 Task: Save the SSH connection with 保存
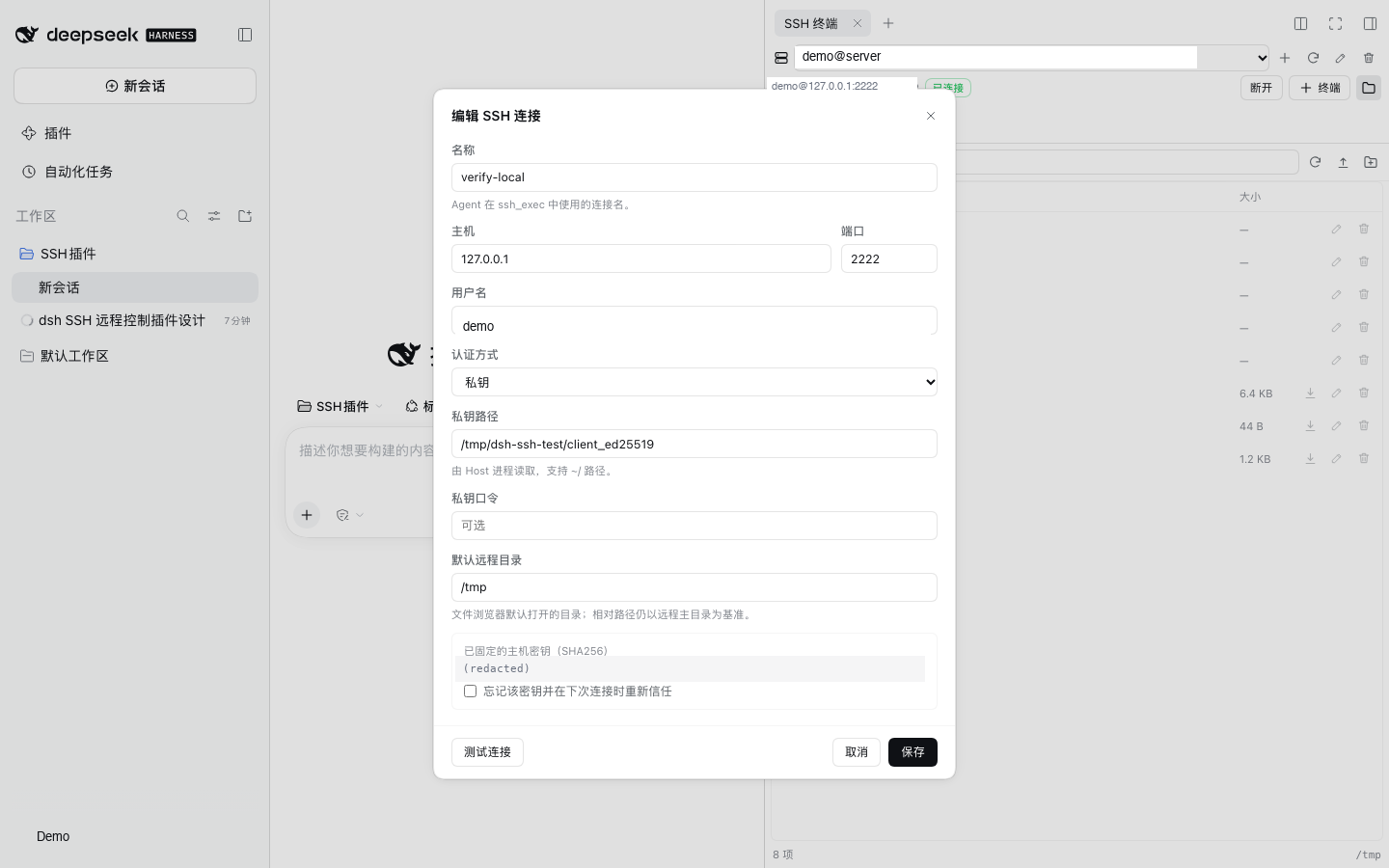click(x=912, y=752)
